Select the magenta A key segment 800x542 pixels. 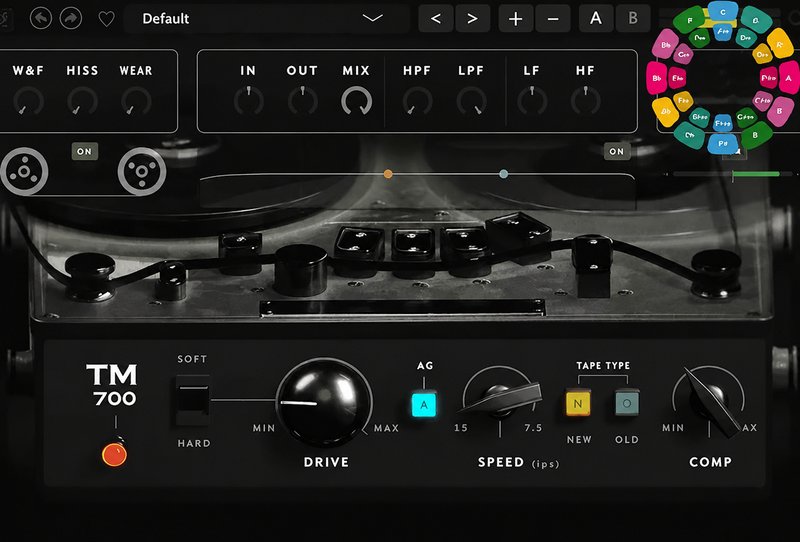click(789, 78)
